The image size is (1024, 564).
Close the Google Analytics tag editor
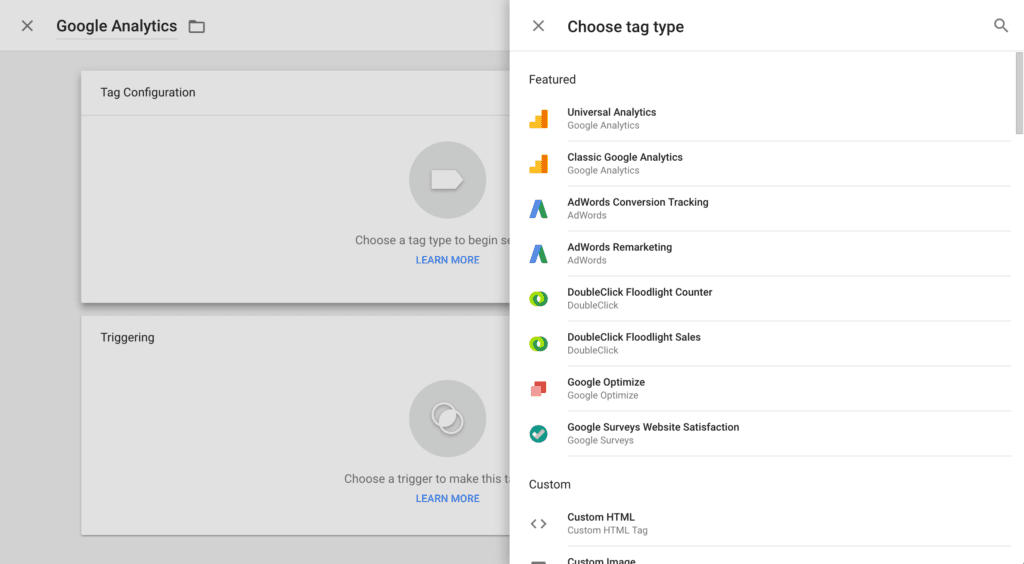pos(27,26)
